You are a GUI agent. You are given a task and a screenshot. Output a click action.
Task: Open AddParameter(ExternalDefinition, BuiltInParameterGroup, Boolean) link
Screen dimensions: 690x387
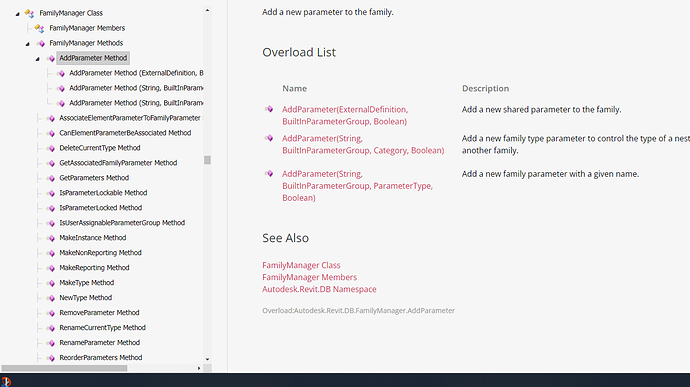point(345,115)
